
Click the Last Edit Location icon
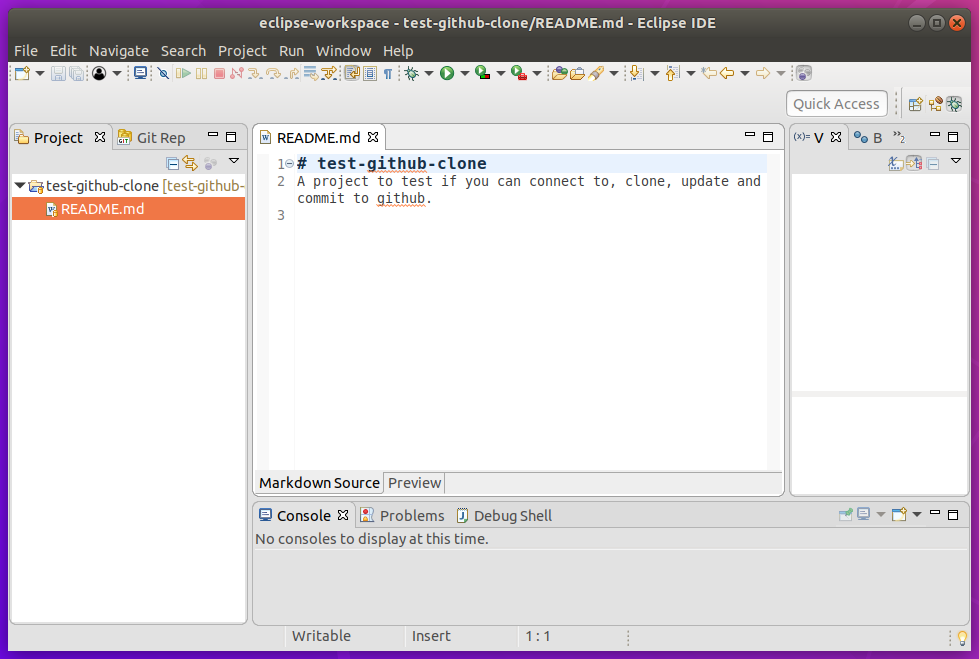708,73
